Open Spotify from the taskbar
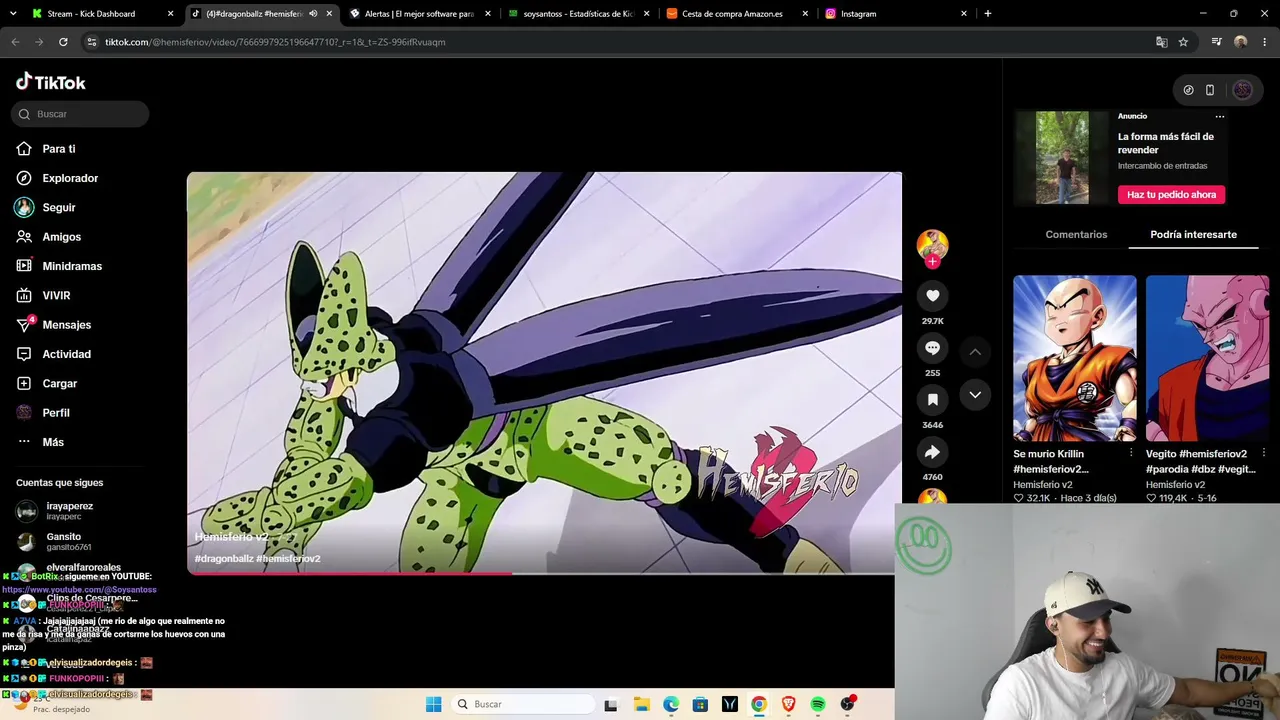Screen dimensions: 1280x720 [x=818, y=704]
